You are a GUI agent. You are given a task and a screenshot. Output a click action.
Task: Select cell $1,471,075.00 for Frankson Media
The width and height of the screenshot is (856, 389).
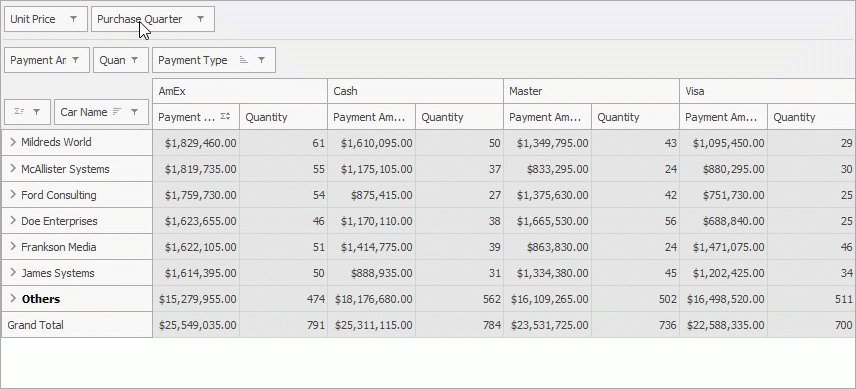click(723, 247)
